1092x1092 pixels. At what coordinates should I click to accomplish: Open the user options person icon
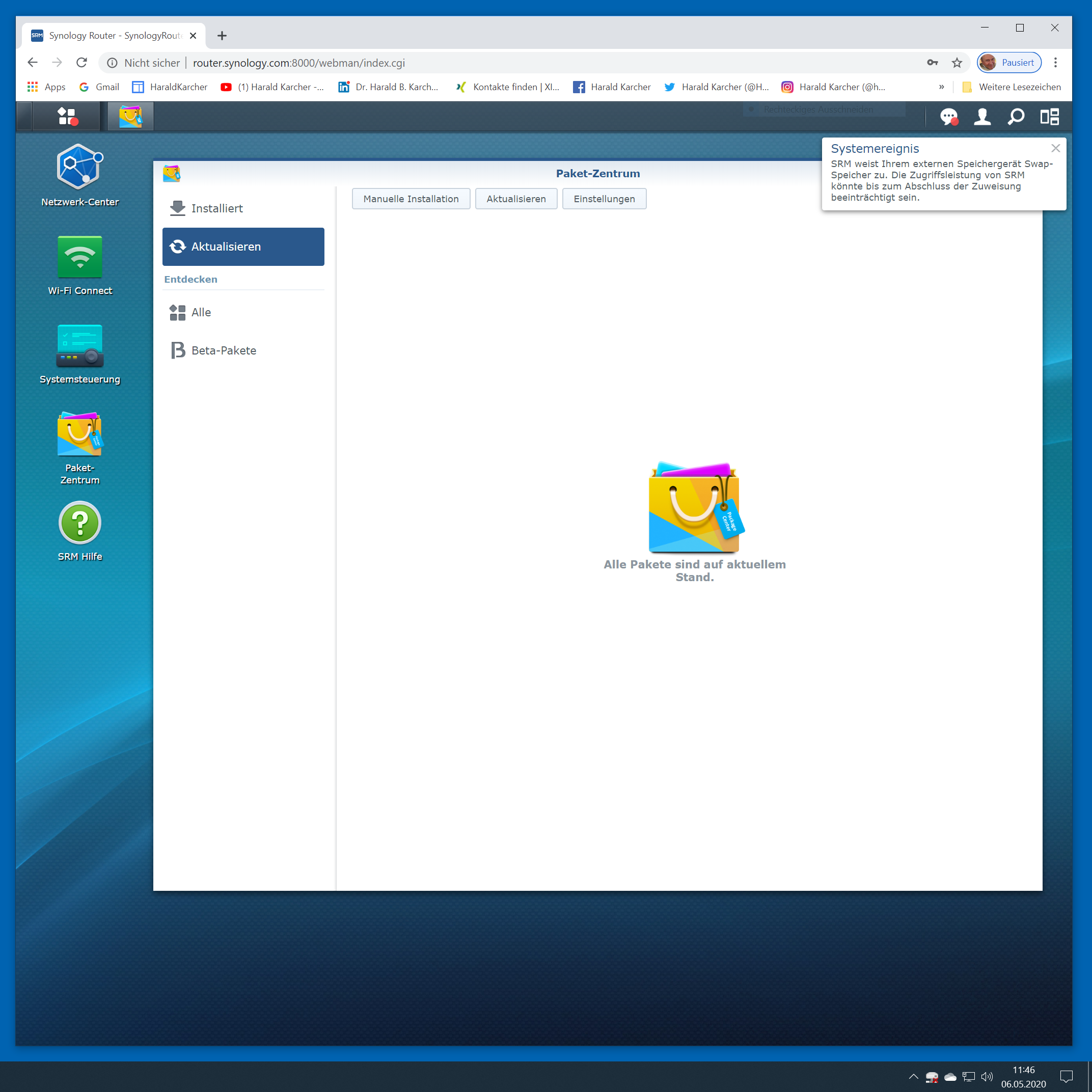(982, 117)
